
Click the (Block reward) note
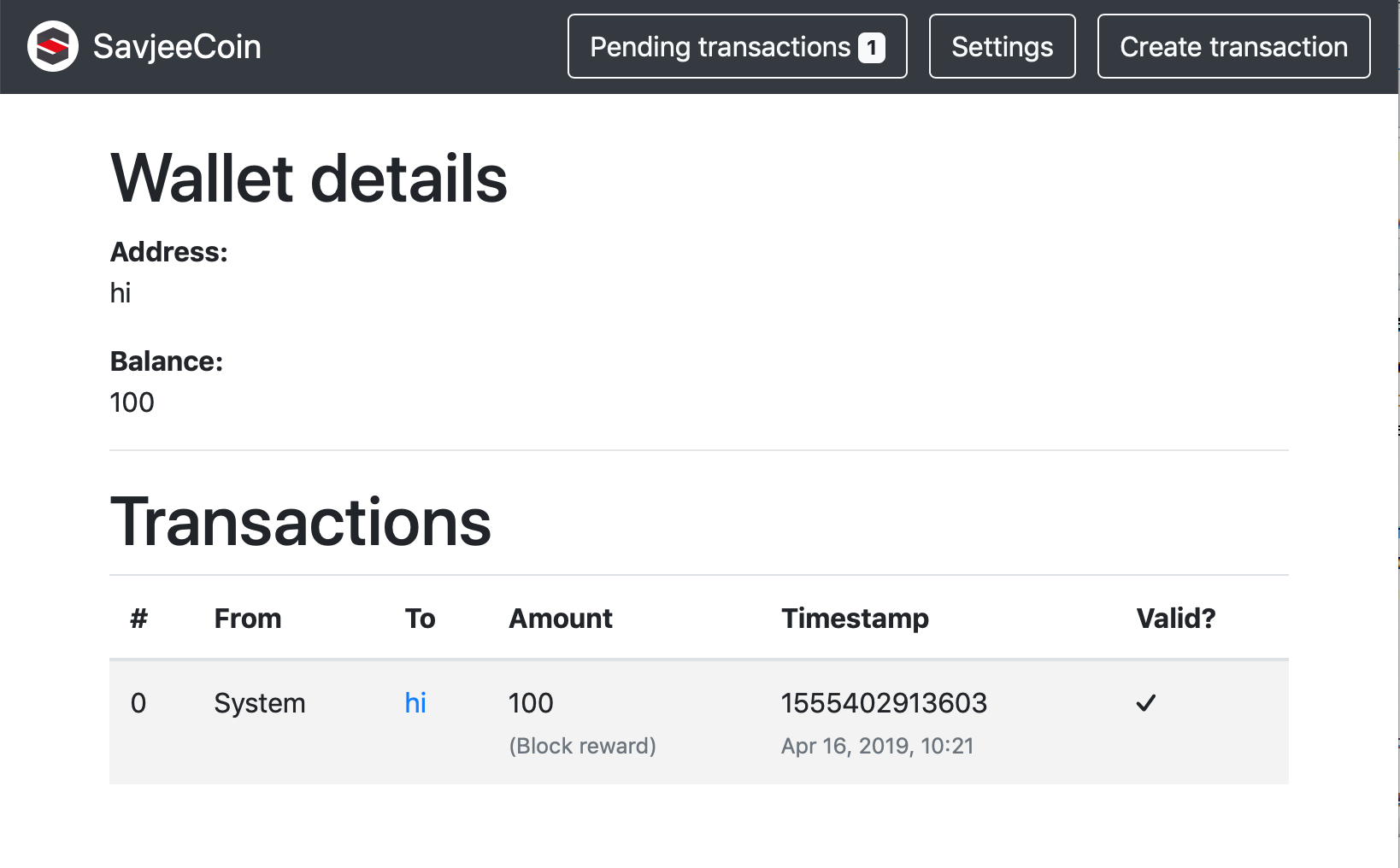[583, 746]
